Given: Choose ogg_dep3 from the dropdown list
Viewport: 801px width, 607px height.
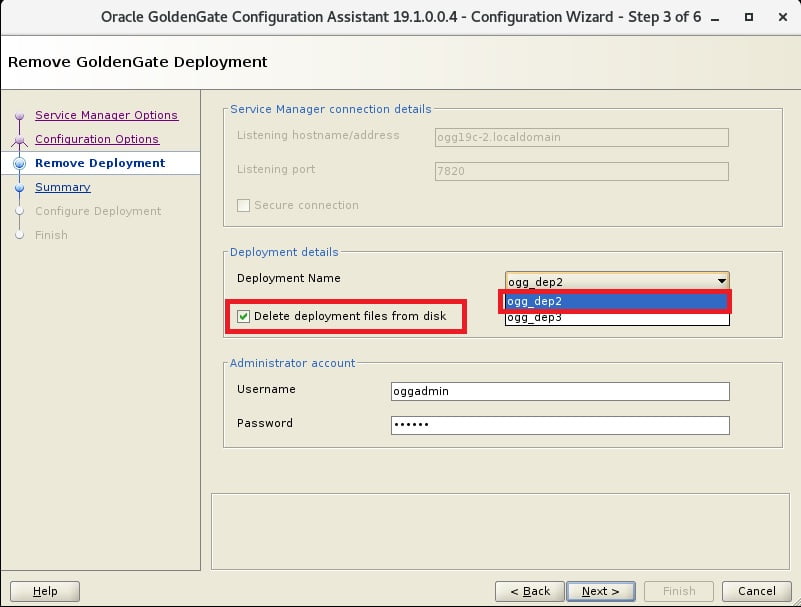Looking at the screenshot, I should (x=617, y=317).
